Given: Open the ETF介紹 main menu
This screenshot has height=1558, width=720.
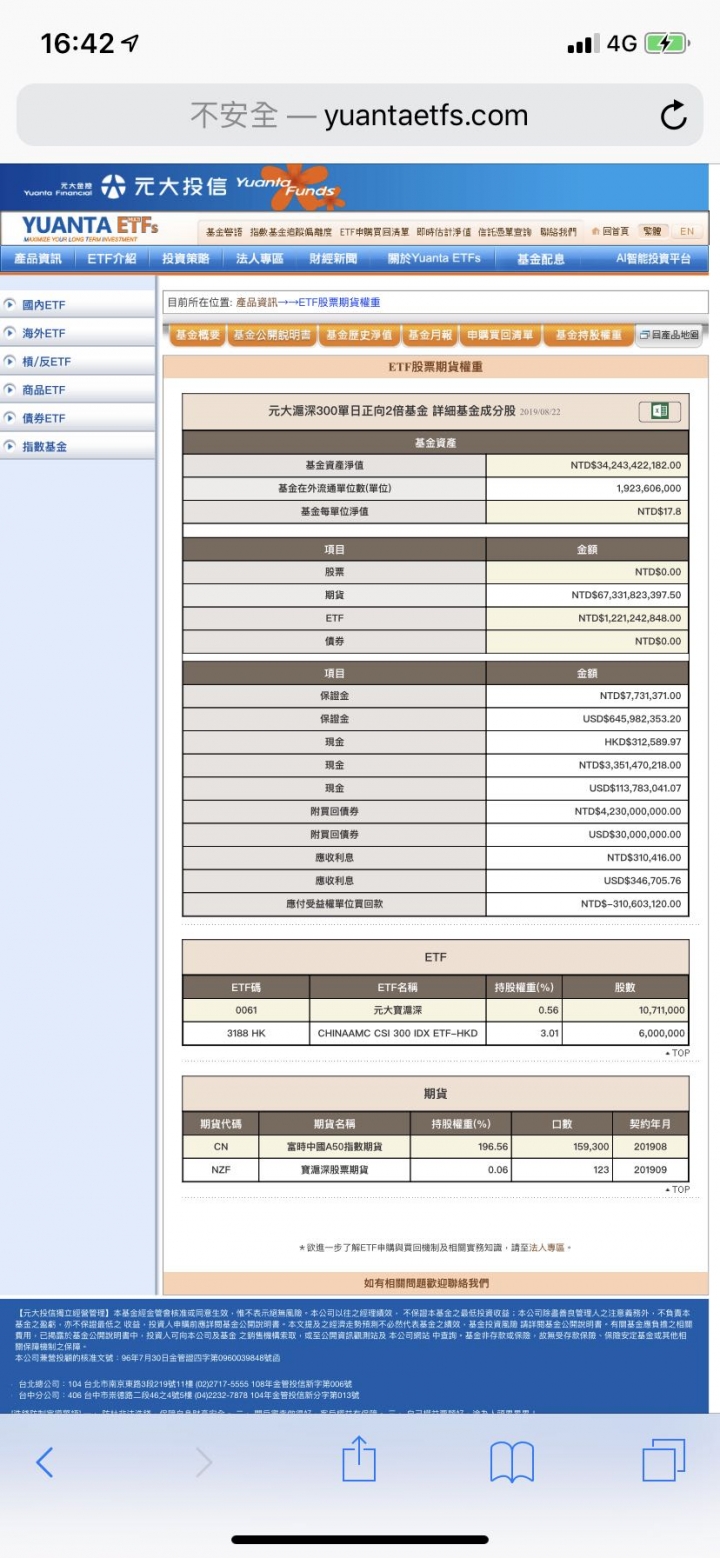Looking at the screenshot, I should [x=111, y=259].
